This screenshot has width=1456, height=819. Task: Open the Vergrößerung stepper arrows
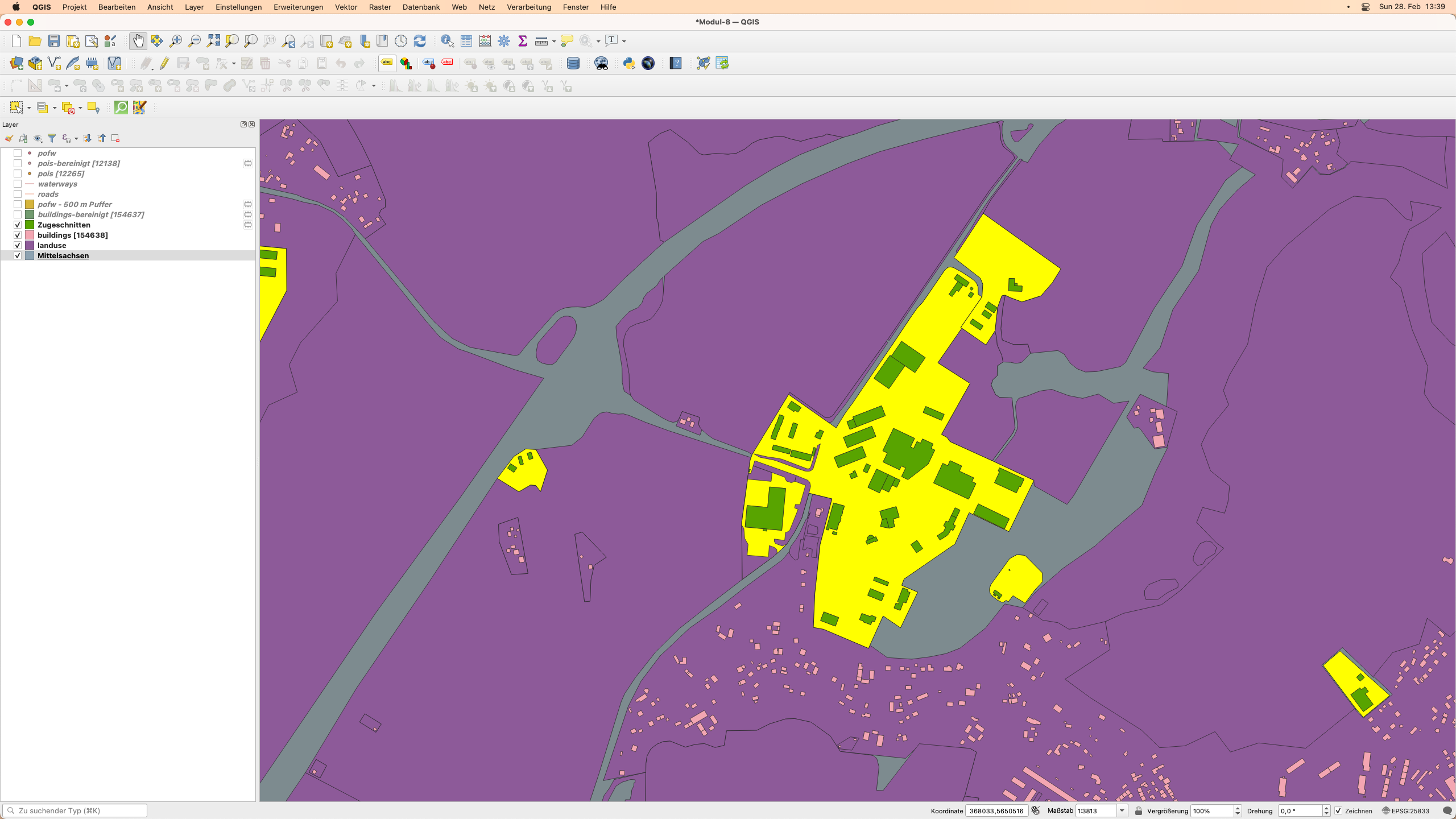click(x=1238, y=811)
